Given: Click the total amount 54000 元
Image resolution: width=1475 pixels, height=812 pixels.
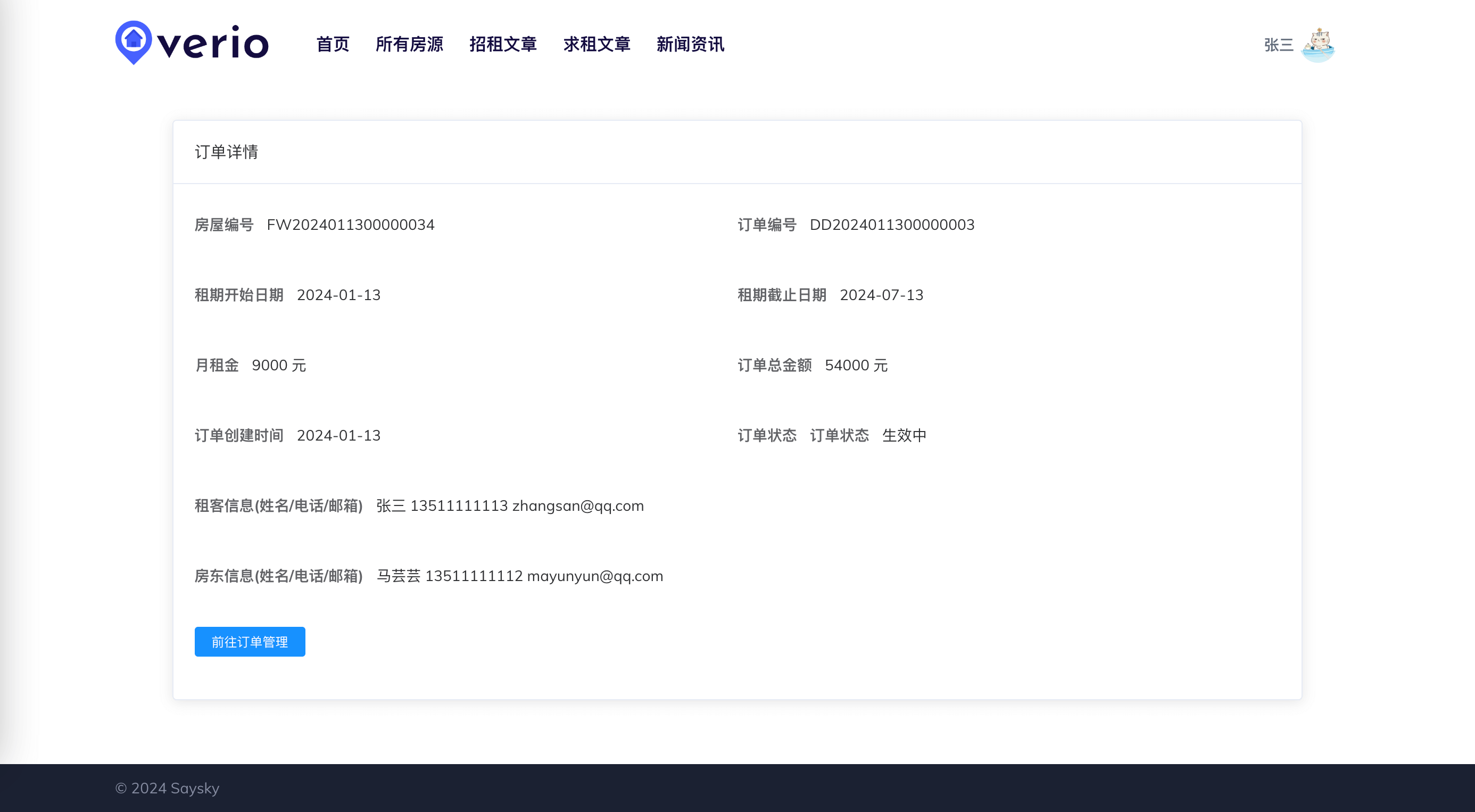Looking at the screenshot, I should click(857, 366).
